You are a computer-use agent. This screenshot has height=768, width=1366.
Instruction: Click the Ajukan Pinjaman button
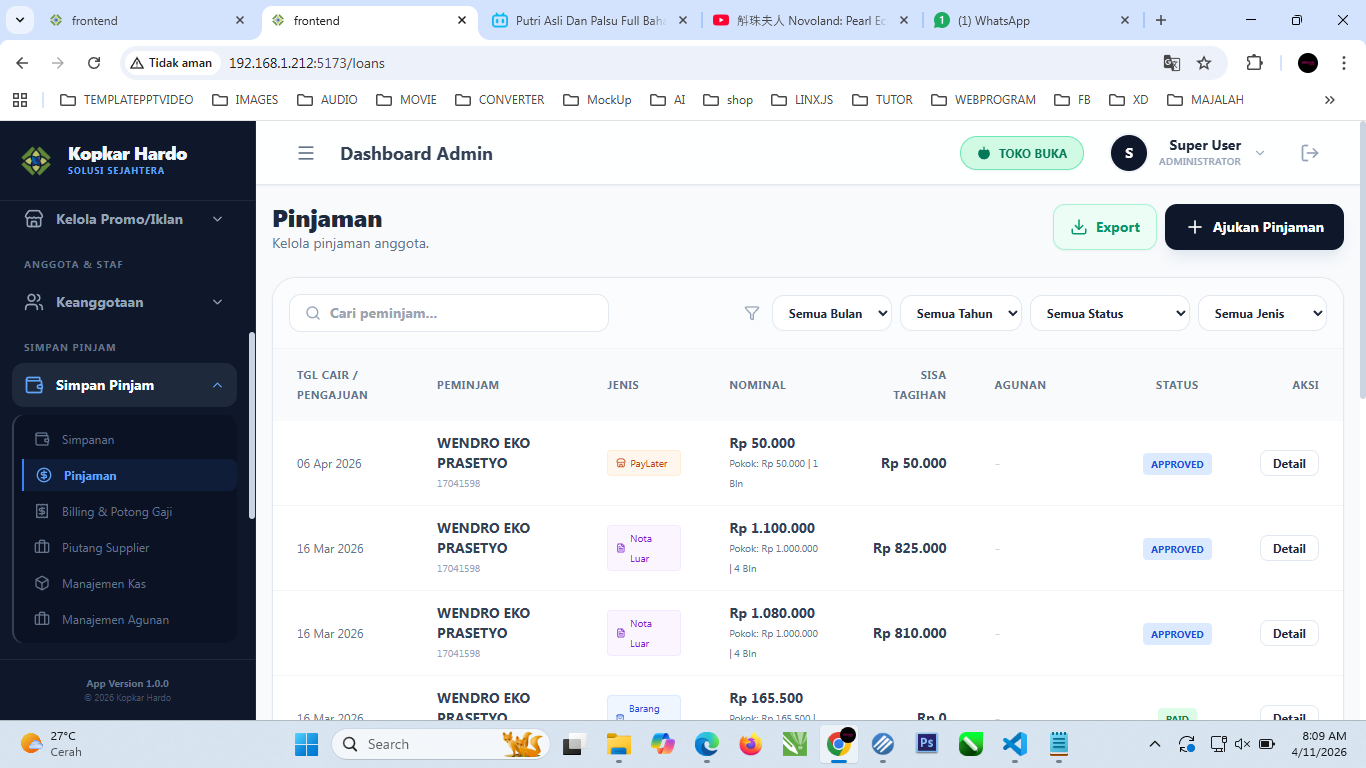(x=1254, y=227)
